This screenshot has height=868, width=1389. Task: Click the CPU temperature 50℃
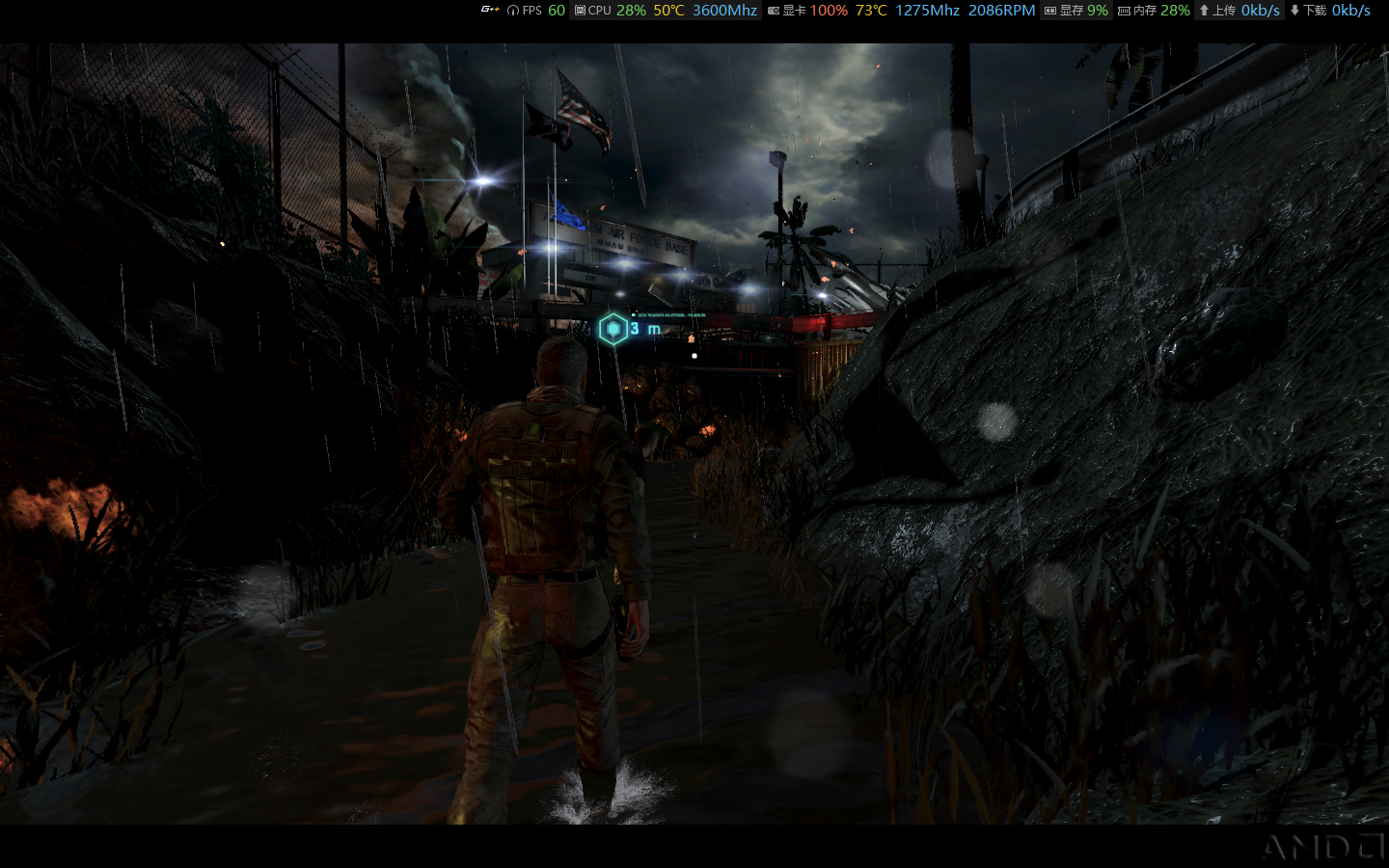[668, 11]
